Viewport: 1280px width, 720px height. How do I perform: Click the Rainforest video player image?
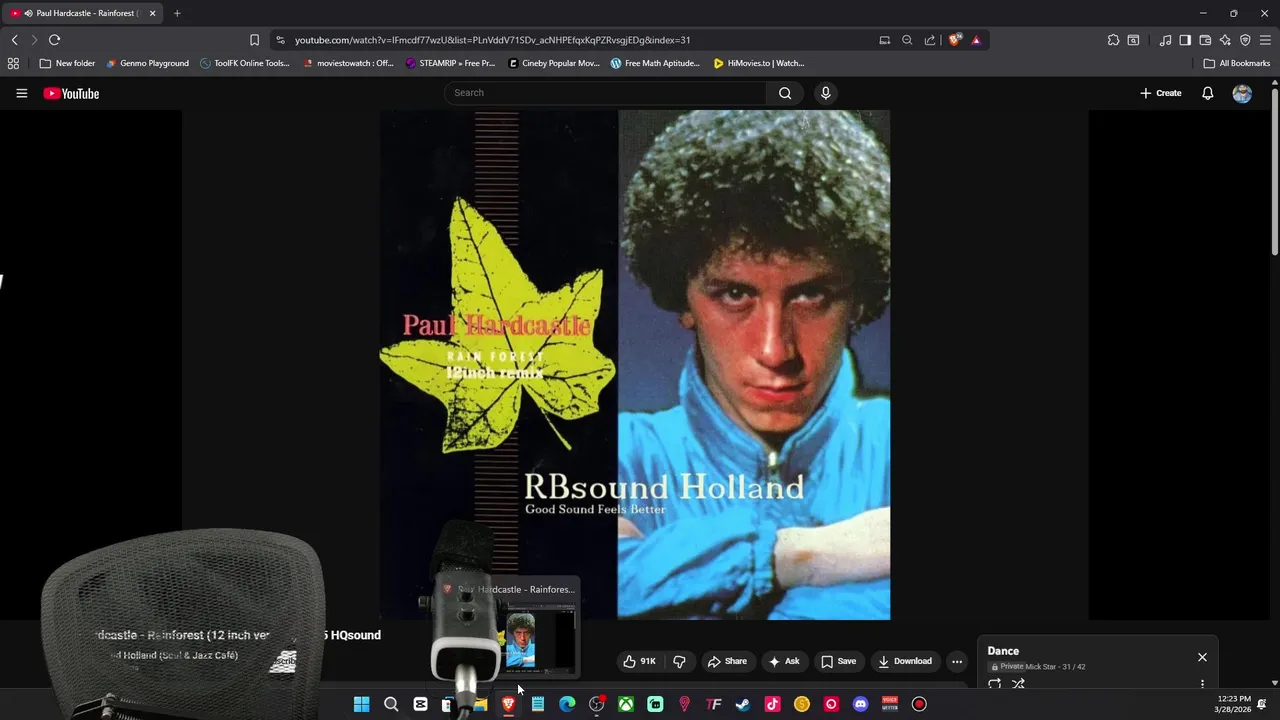[635, 365]
